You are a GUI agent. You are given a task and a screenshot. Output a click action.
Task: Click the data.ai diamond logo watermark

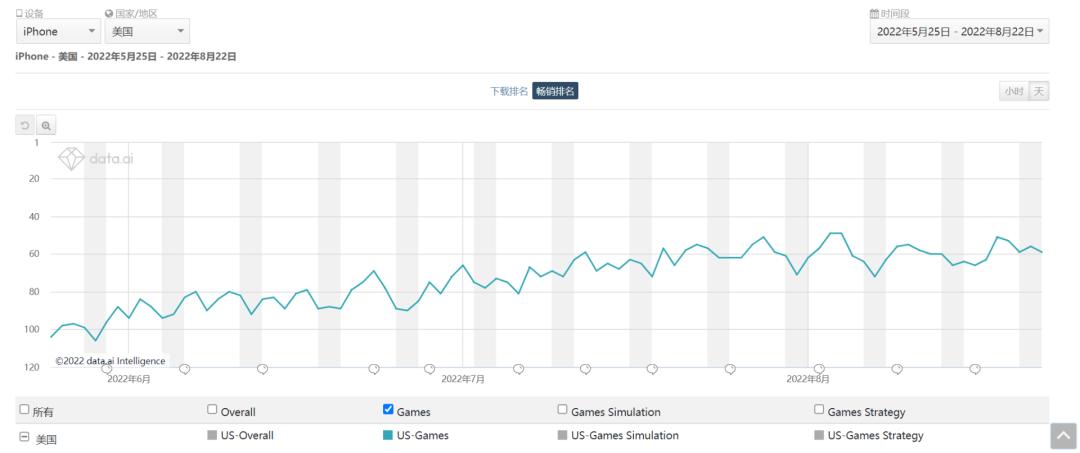[x=72, y=159]
